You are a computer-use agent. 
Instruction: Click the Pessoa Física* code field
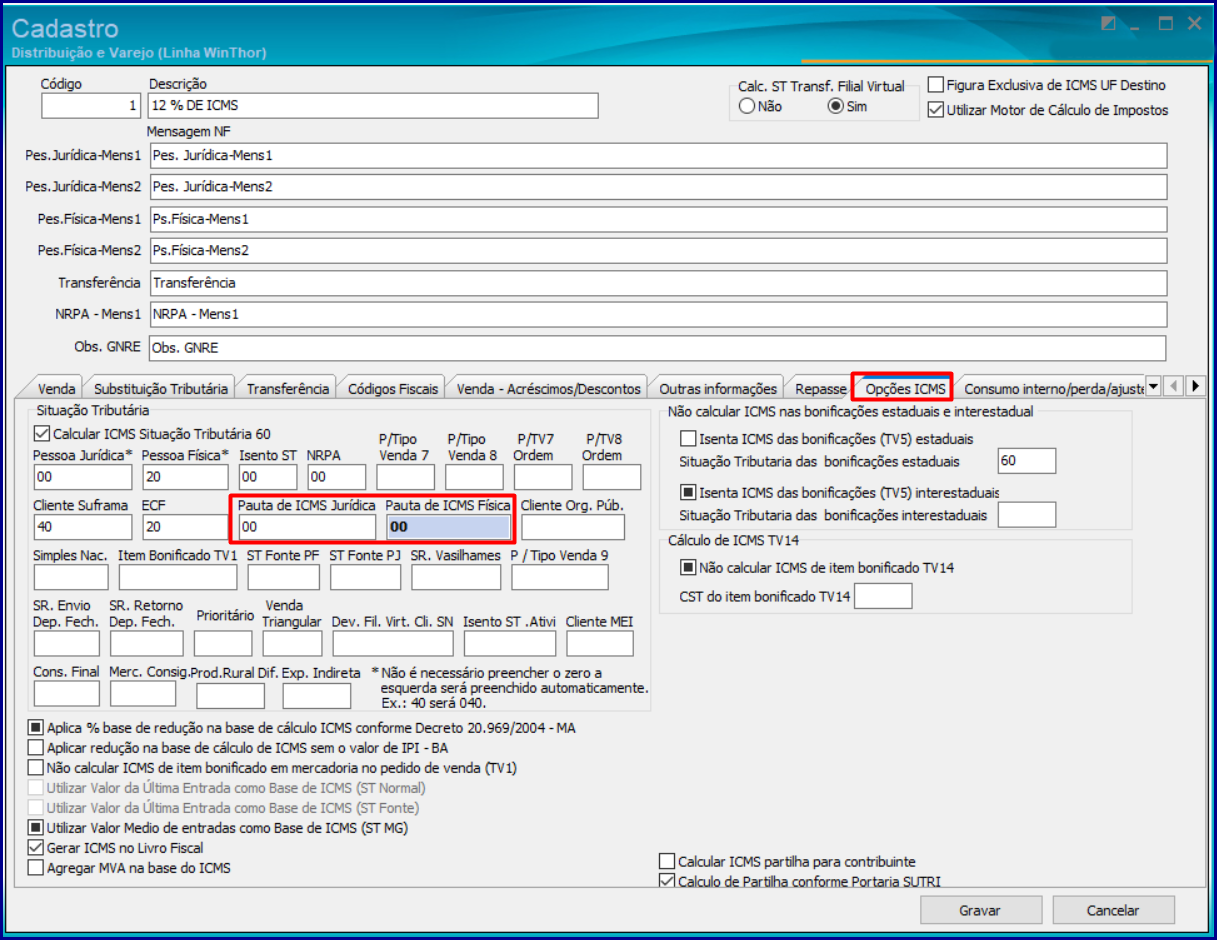pyautogui.click(x=186, y=477)
